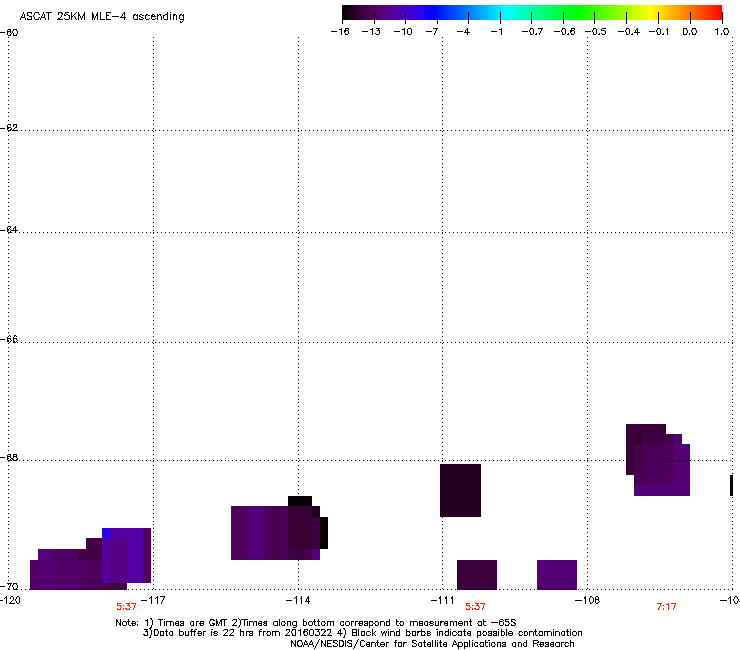
Task: Click the '-117' longitude axis label
Action: click(154, 600)
